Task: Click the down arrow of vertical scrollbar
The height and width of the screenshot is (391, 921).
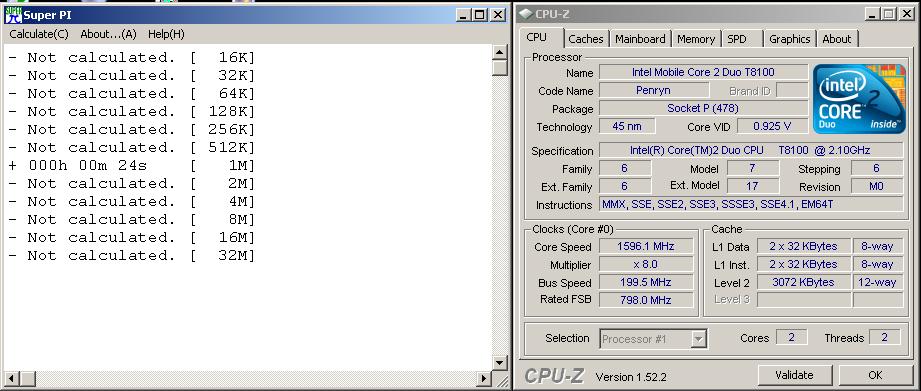Action: tap(500, 363)
